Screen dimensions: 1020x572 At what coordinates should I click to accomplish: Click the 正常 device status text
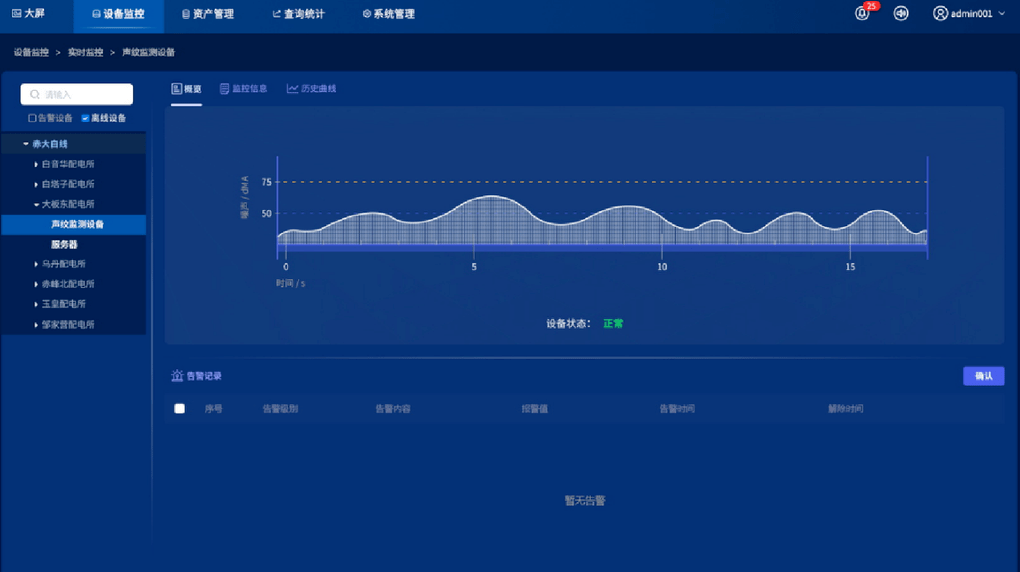[613, 323]
